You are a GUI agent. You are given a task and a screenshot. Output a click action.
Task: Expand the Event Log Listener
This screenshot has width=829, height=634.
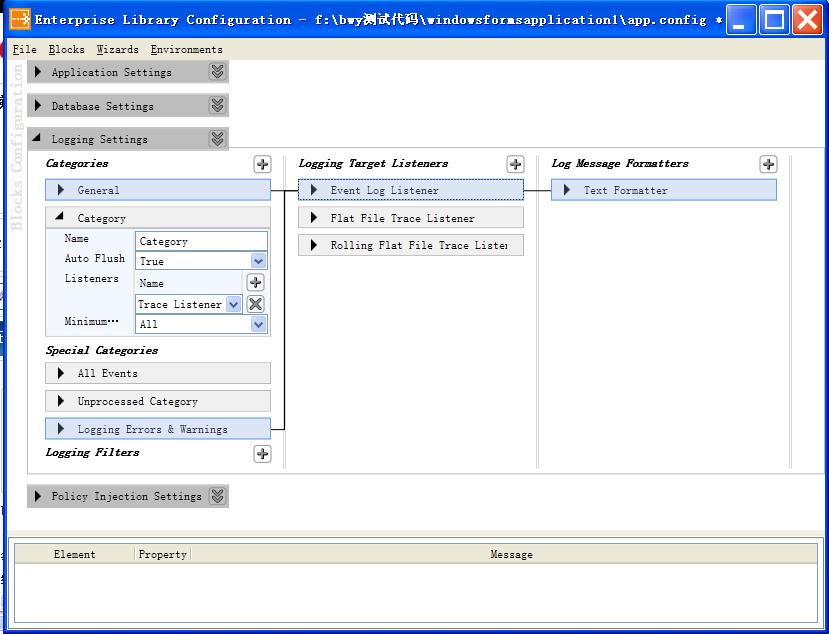(314, 190)
